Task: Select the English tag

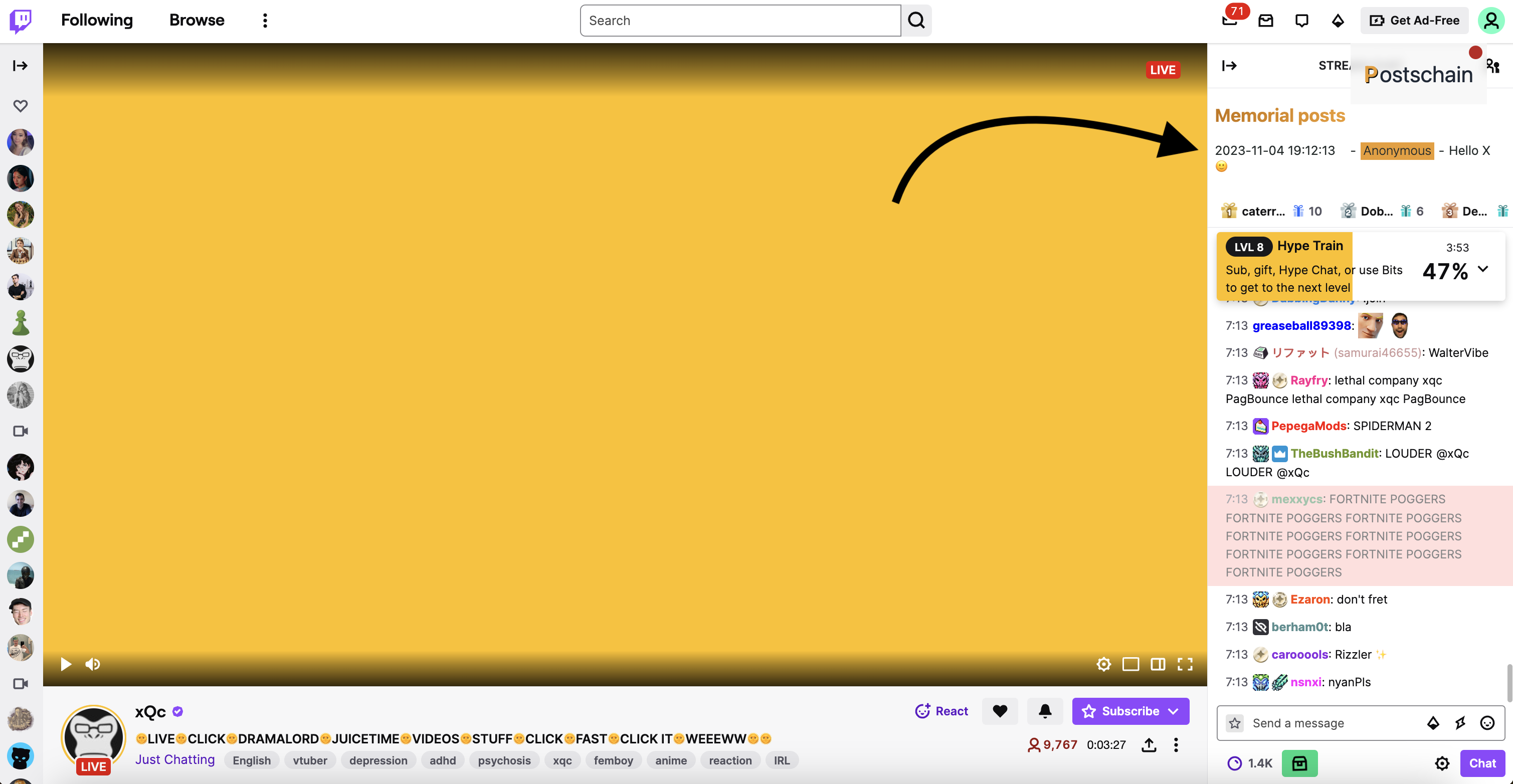Action: [251, 760]
